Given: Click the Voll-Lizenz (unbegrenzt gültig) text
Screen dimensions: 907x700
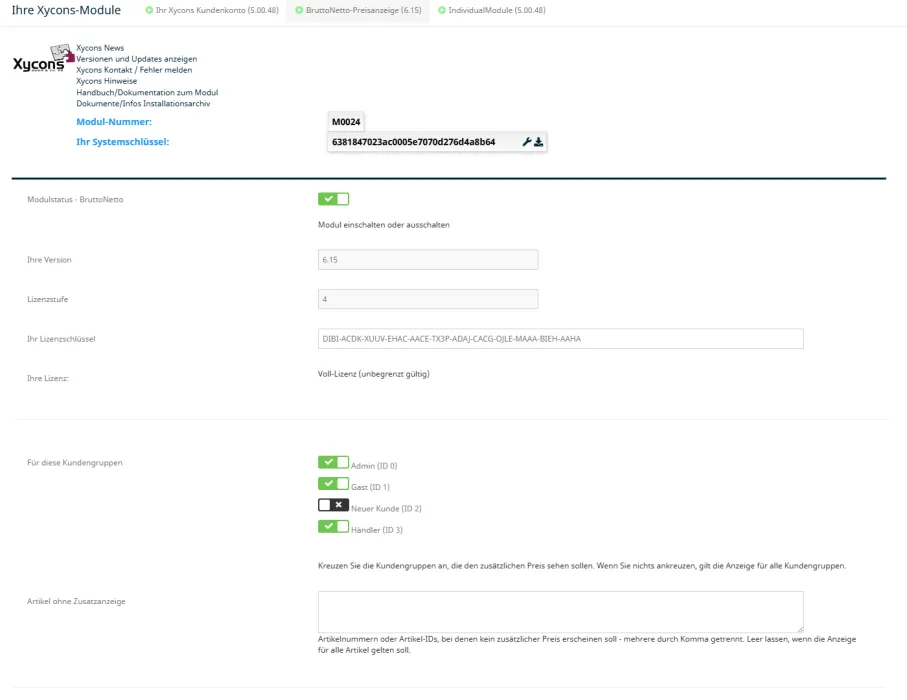Looking at the screenshot, I should point(374,374).
